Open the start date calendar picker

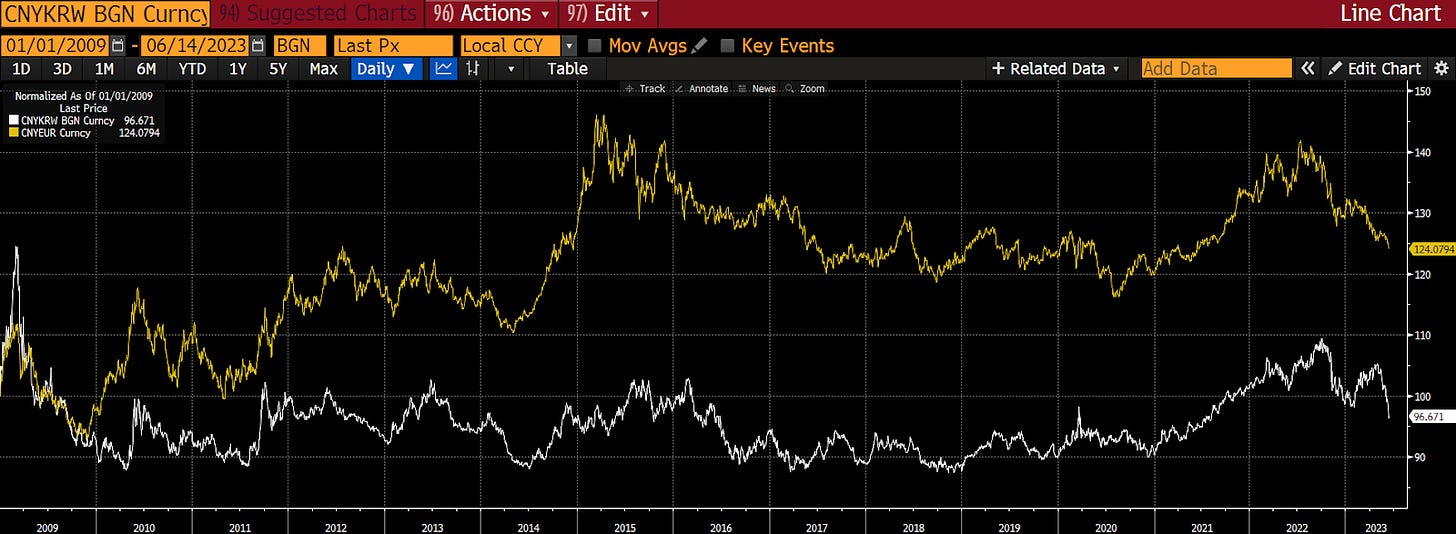(x=120, y=45)
